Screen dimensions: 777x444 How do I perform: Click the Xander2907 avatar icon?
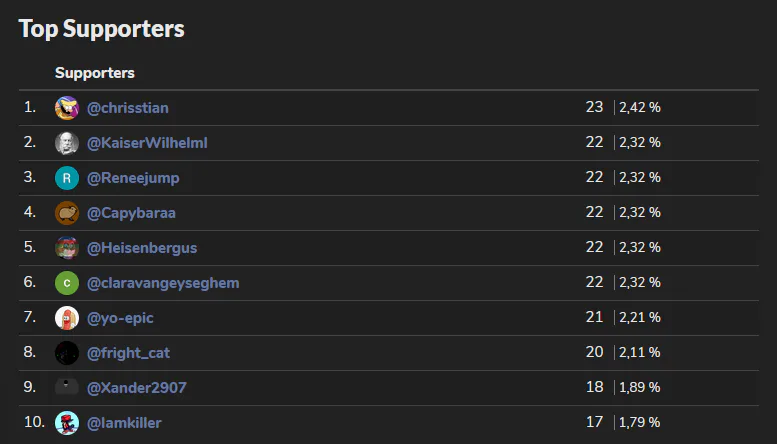67,388
